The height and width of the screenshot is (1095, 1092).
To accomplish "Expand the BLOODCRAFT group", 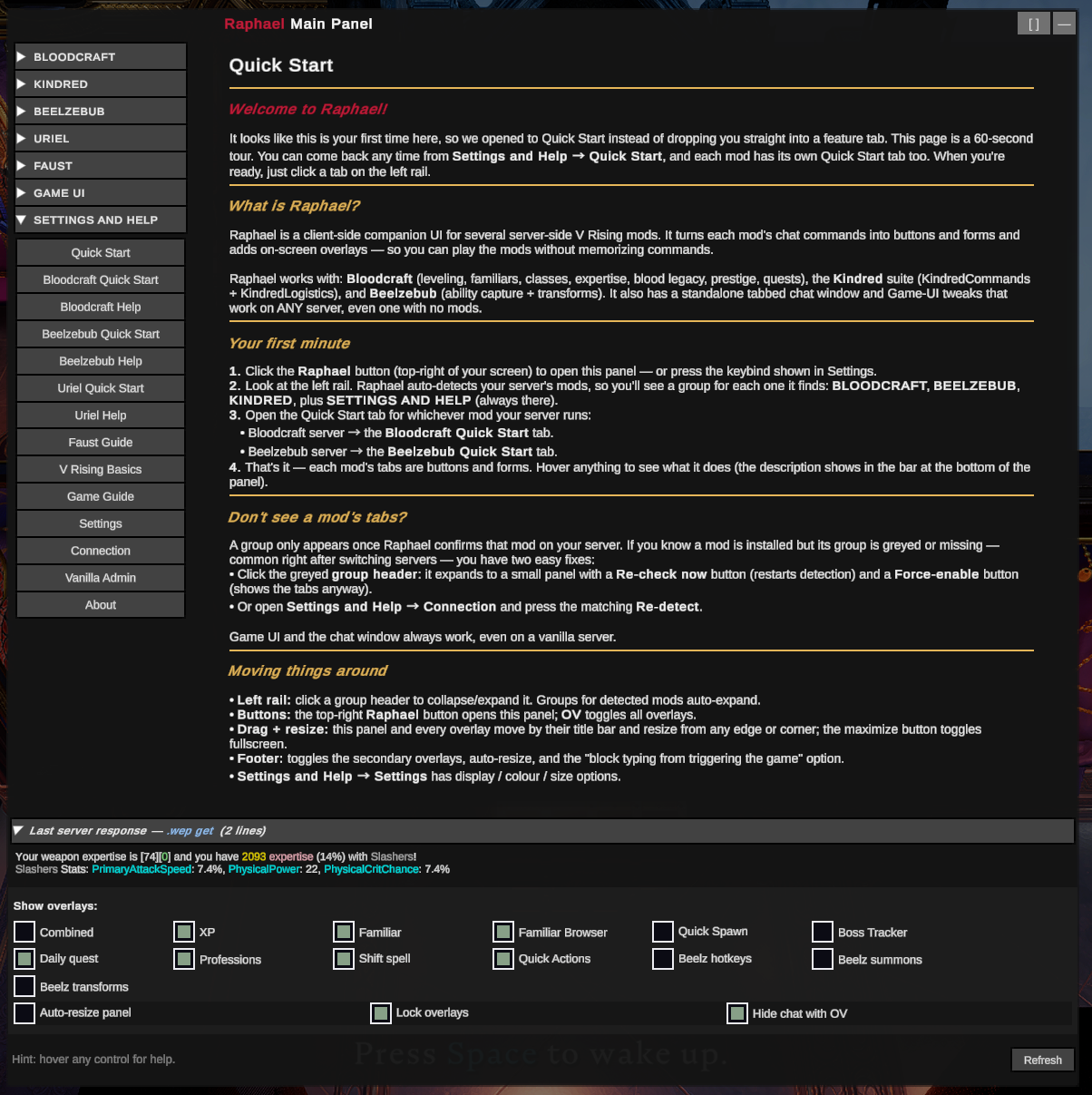I will tap(101, 56).
